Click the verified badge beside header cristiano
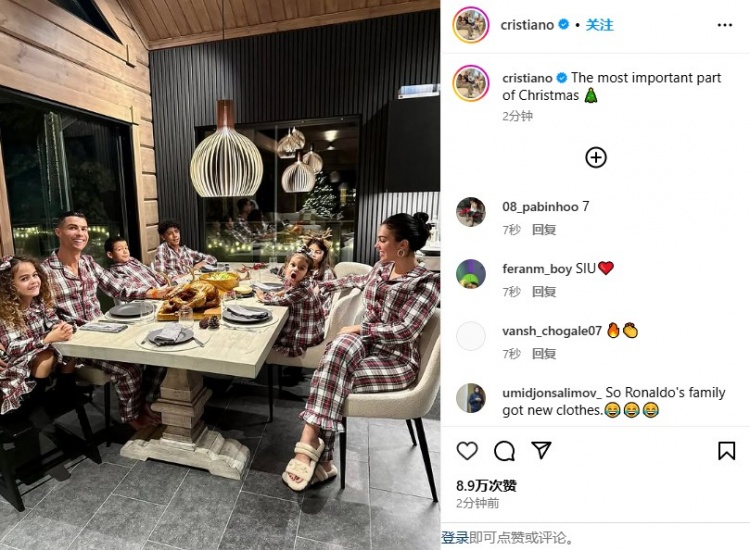750x550 pixels. click(x=564, y=24)
